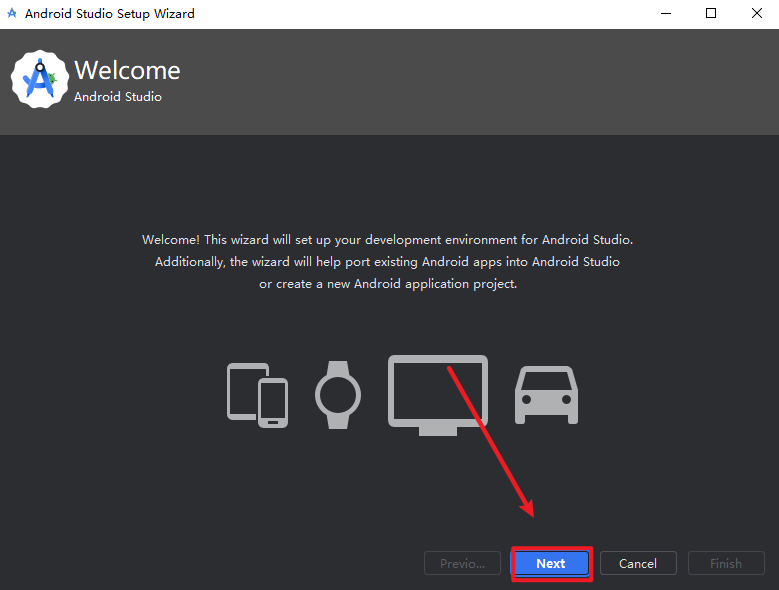Screen dimensions: 779x590
Task: Click the smartwatch wearable icon
Action: coord(337,395)
